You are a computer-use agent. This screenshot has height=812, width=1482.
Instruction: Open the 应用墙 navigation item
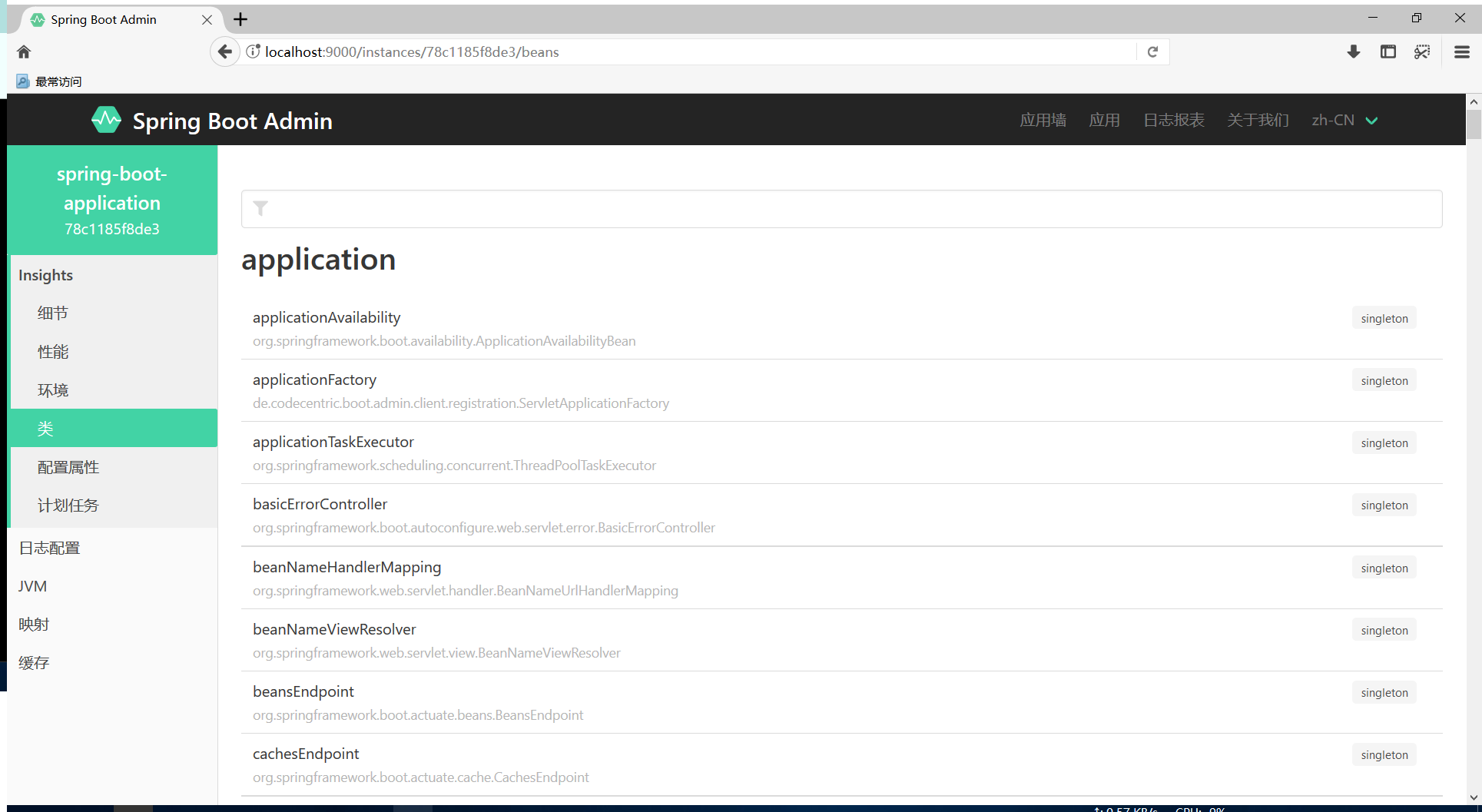coord(1043,120)
